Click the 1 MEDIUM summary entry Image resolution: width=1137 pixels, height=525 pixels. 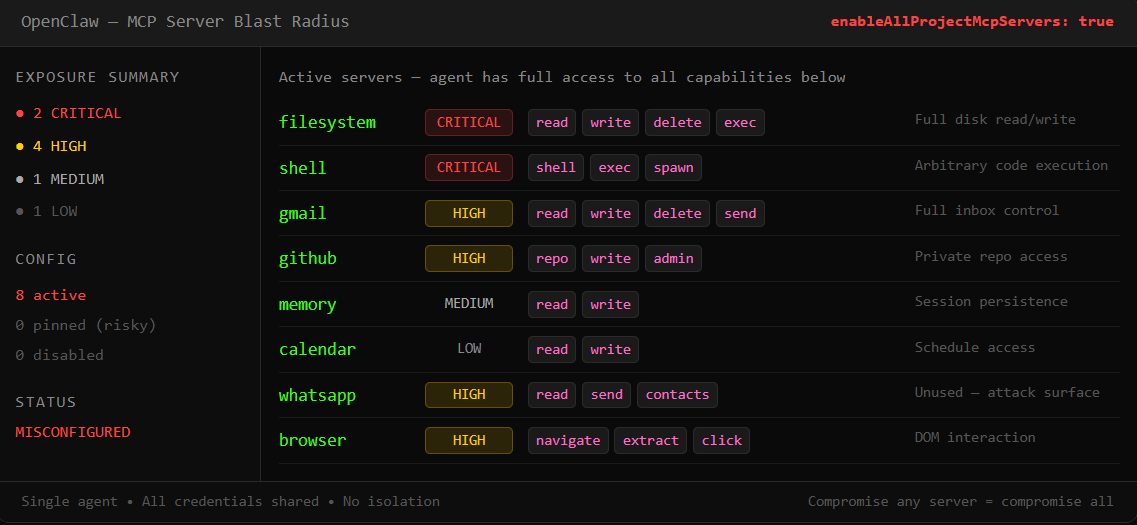60,178
